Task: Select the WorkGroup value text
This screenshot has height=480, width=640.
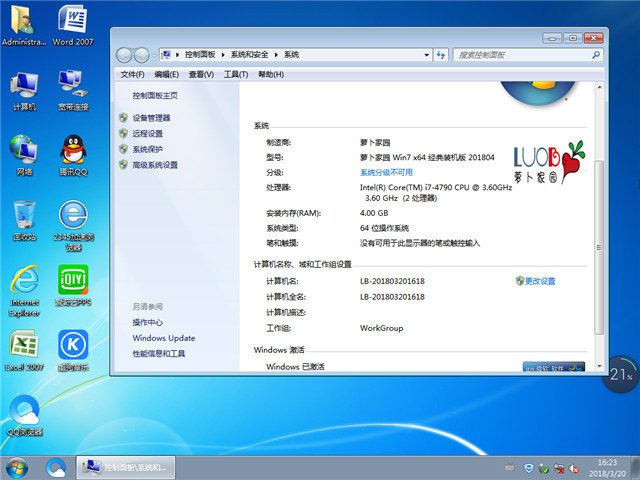Action: 381,328
